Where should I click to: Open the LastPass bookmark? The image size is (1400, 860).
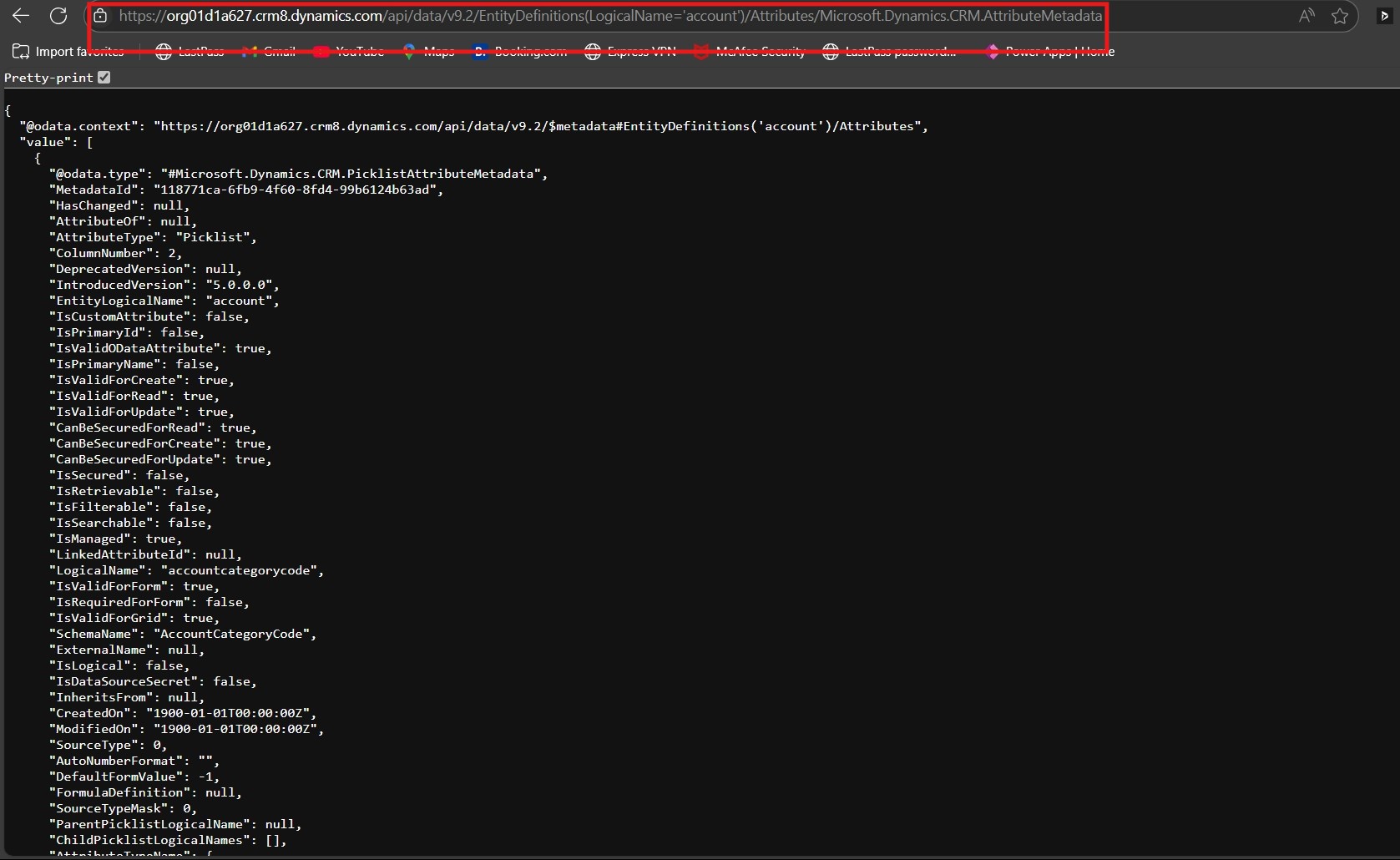pyautogui.click(x=190, y=52)
